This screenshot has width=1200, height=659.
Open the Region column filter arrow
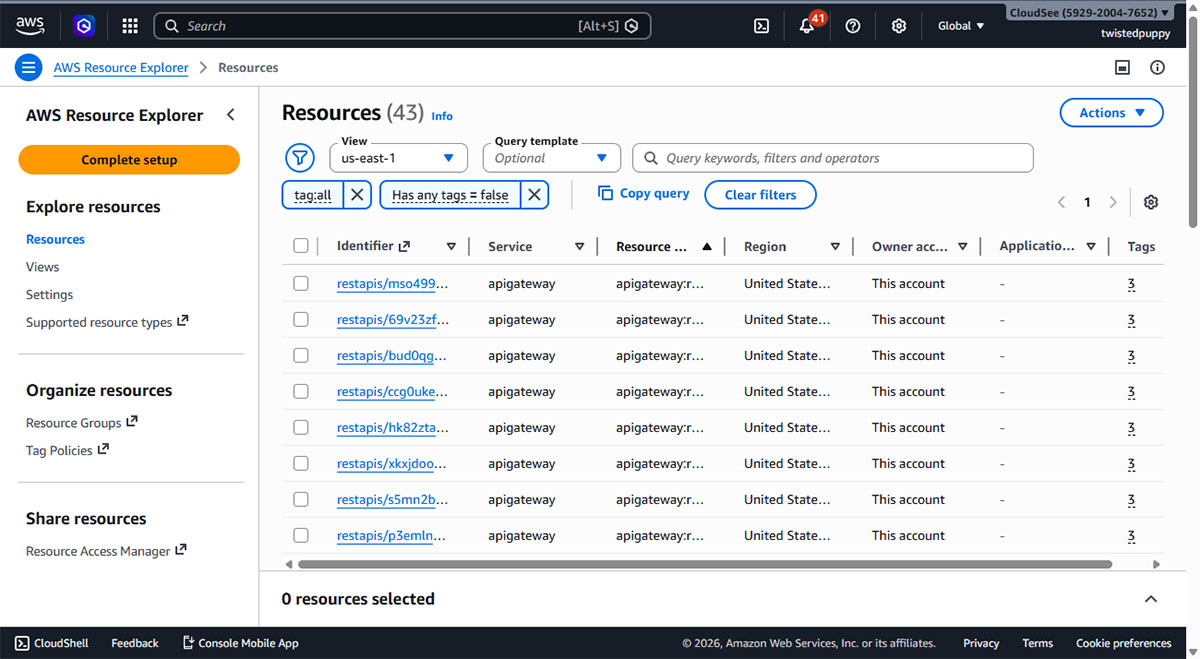tap(835, 246)
